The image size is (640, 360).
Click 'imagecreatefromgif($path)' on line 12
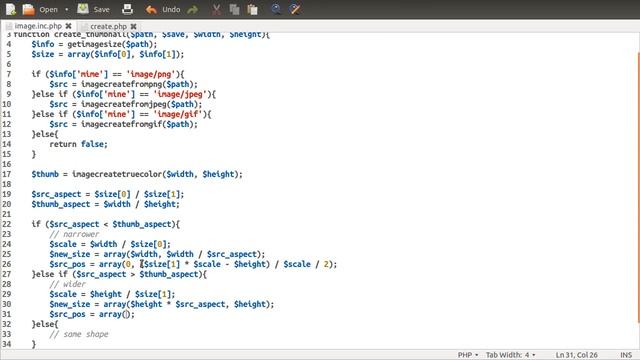(x=138, y=124)
